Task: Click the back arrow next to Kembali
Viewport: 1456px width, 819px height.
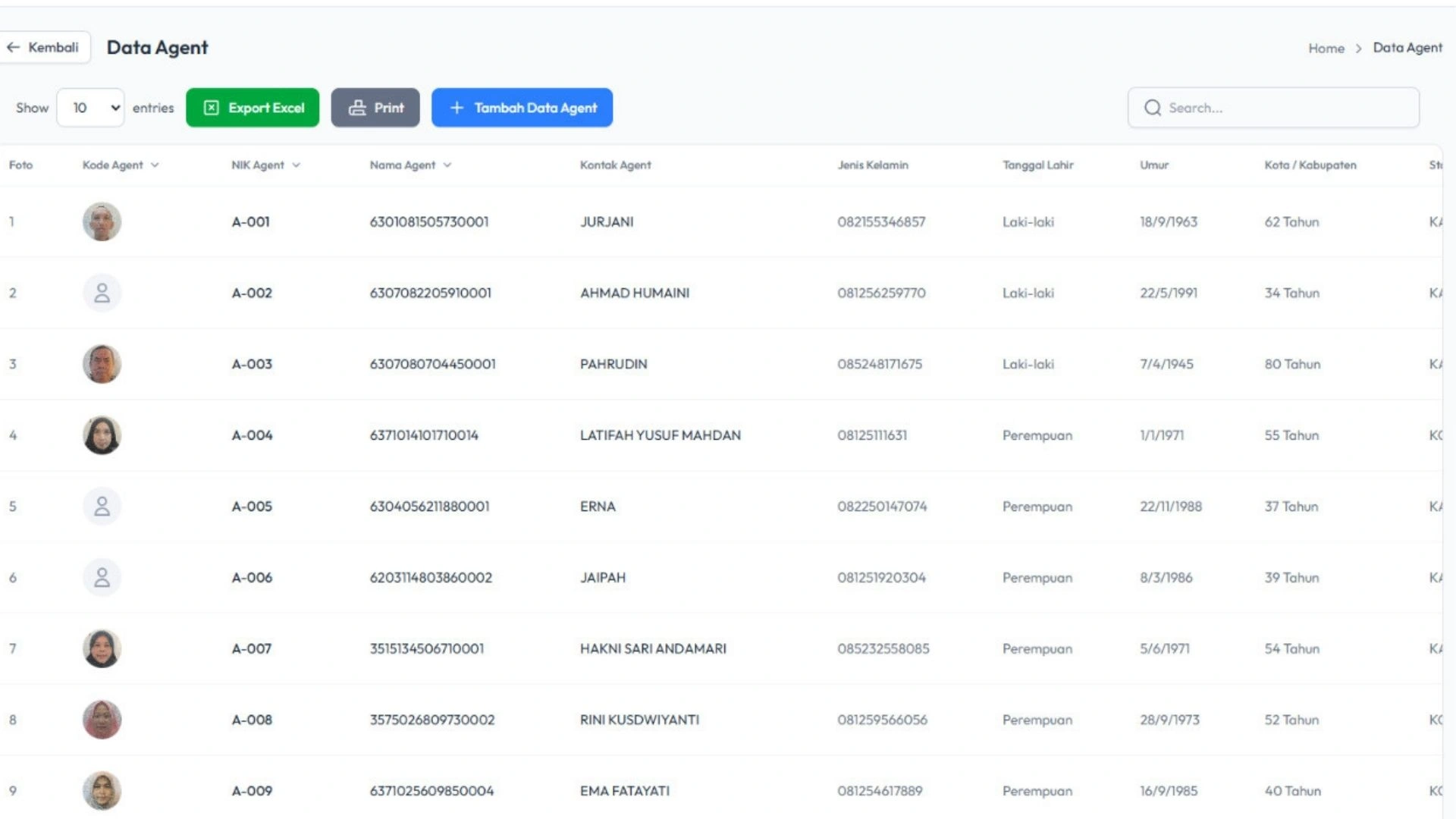Action: (x=13, y=47)
